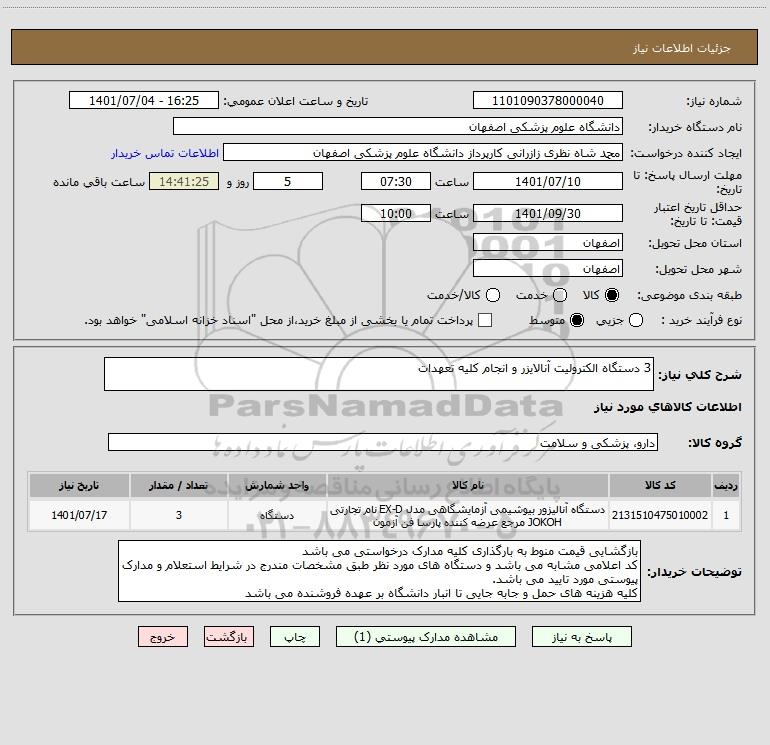Choose the جزیی purchase type radio
The height and width of the screenshot is (745, 770).
tap(635, 320)
